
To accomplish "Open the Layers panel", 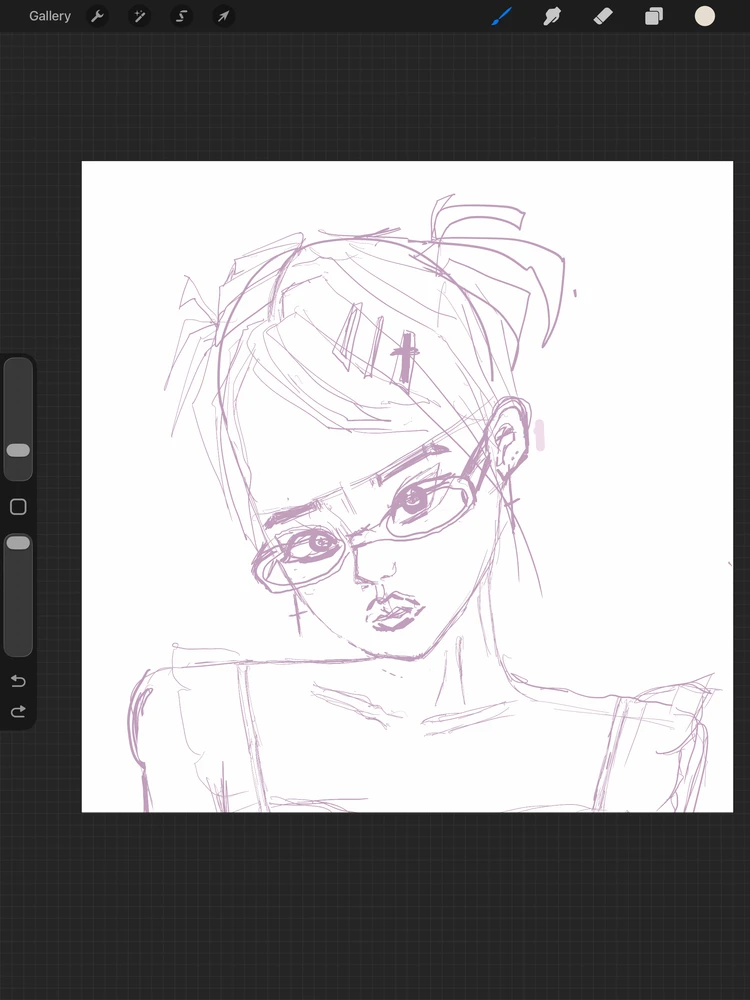I will coord(654,16).
